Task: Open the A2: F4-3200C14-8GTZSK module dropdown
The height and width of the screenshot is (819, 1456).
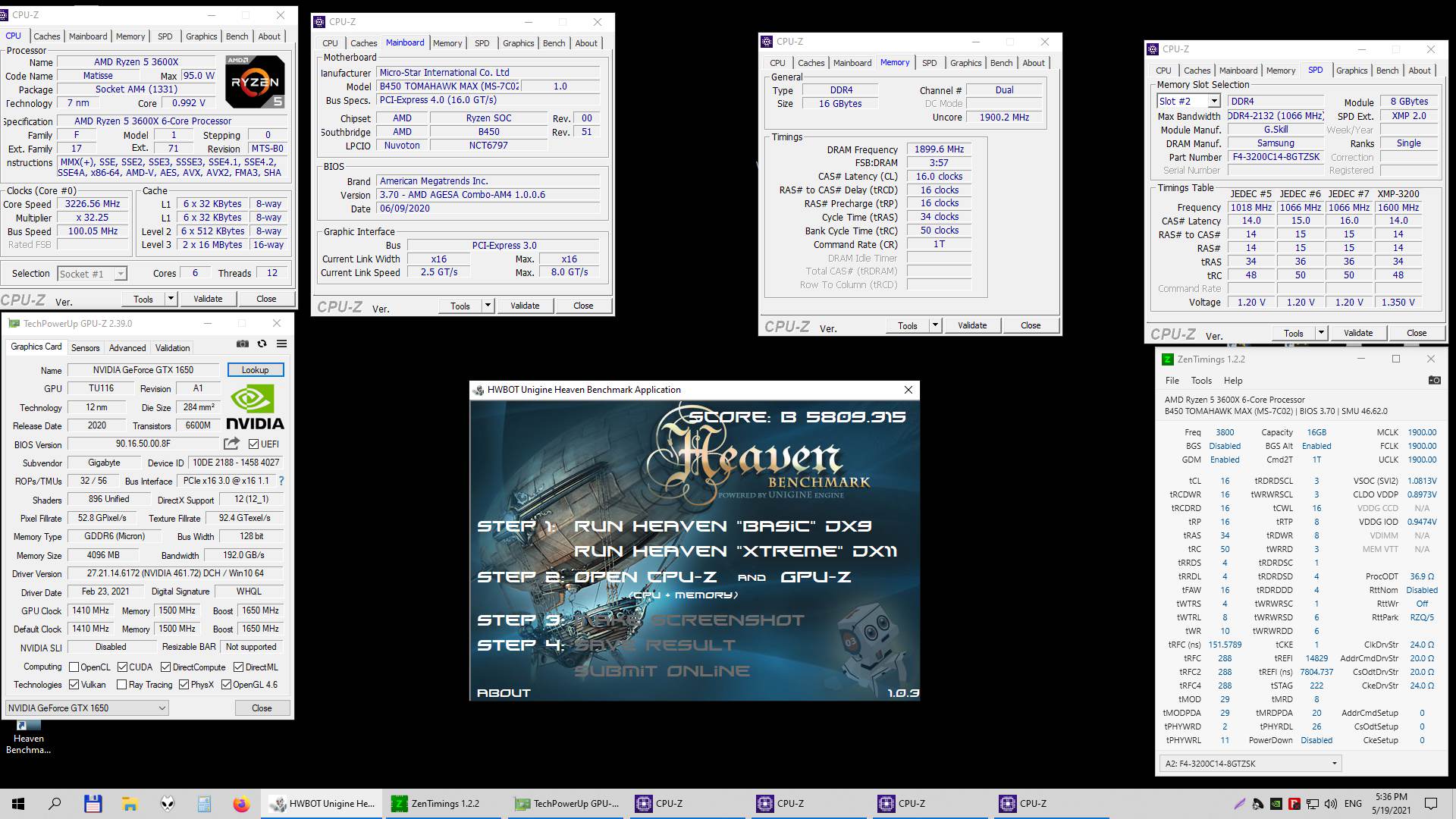Action: tap(1250, 764)
